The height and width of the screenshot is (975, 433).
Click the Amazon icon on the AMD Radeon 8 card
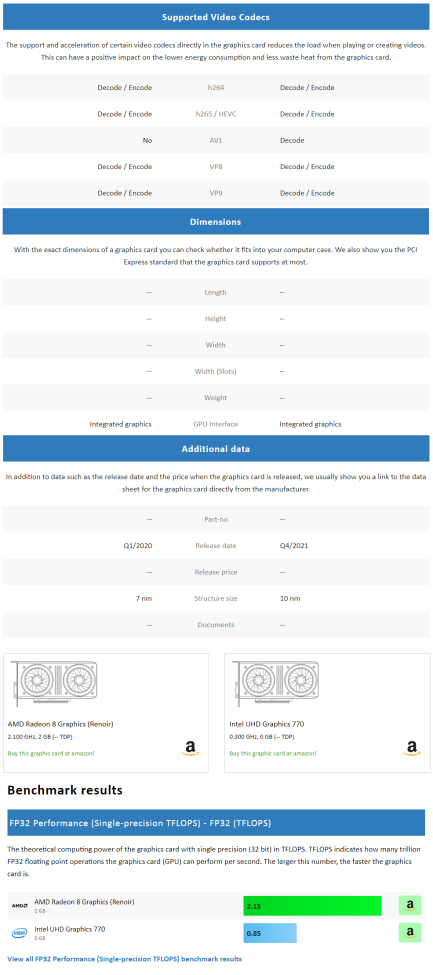[x=190, y=748]
